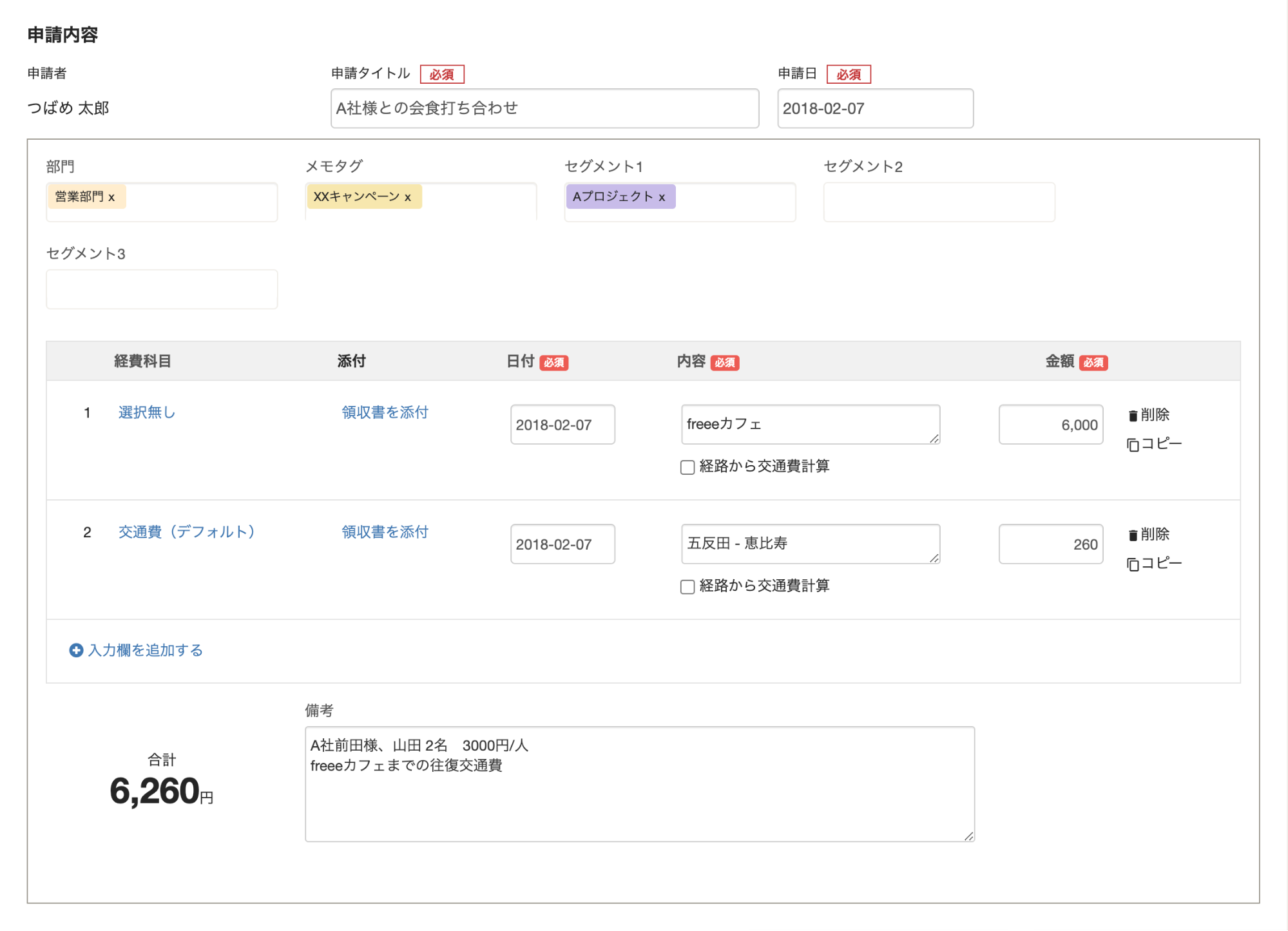1288x931 pixels.
Task: Copy row 2 交通費 entry
Action: point(1154,564)
